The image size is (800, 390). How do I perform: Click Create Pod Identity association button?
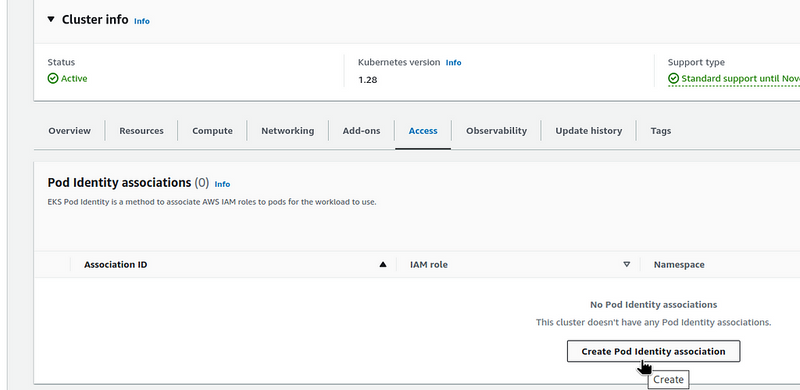653,351
